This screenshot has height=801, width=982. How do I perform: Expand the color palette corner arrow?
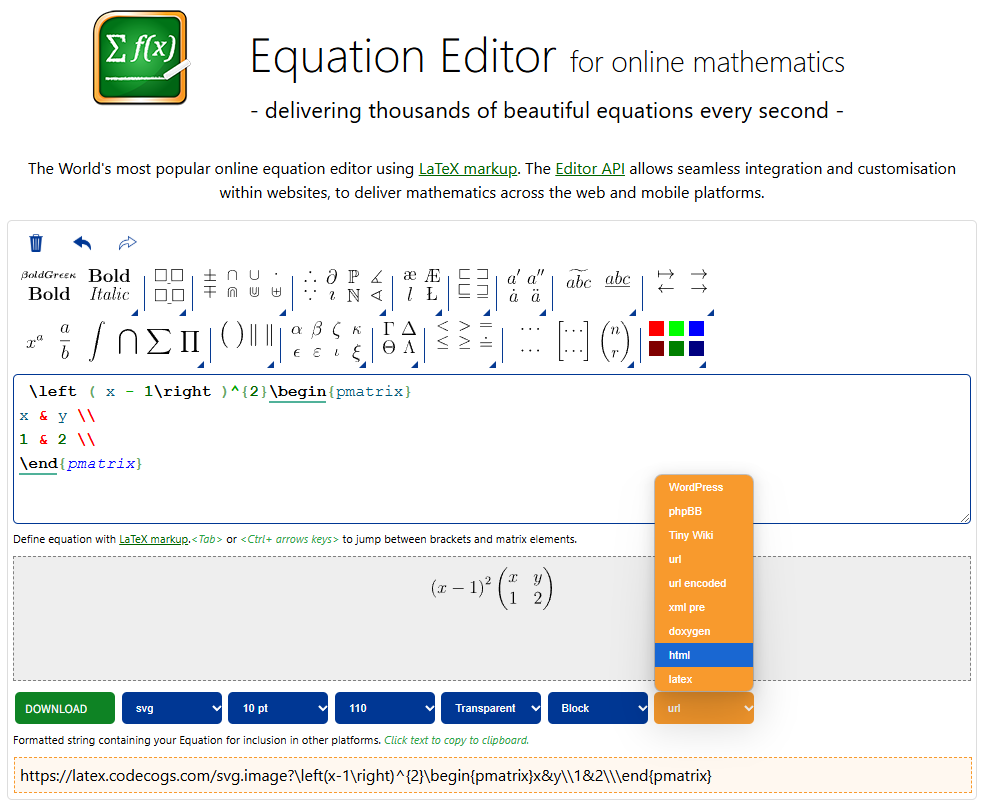(x=703, y=364)
